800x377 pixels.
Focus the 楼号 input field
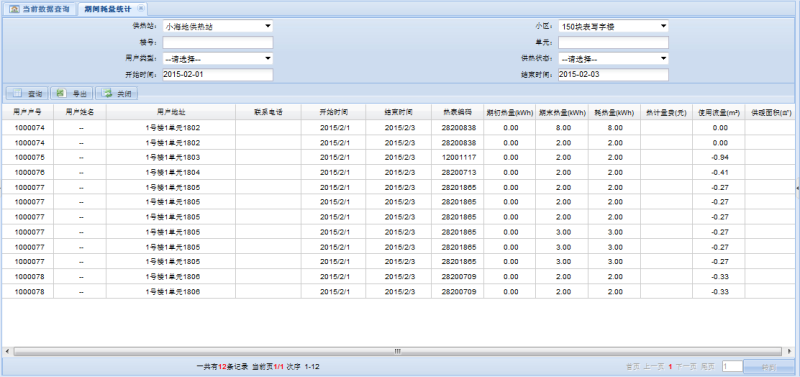(x=218, y=42)
